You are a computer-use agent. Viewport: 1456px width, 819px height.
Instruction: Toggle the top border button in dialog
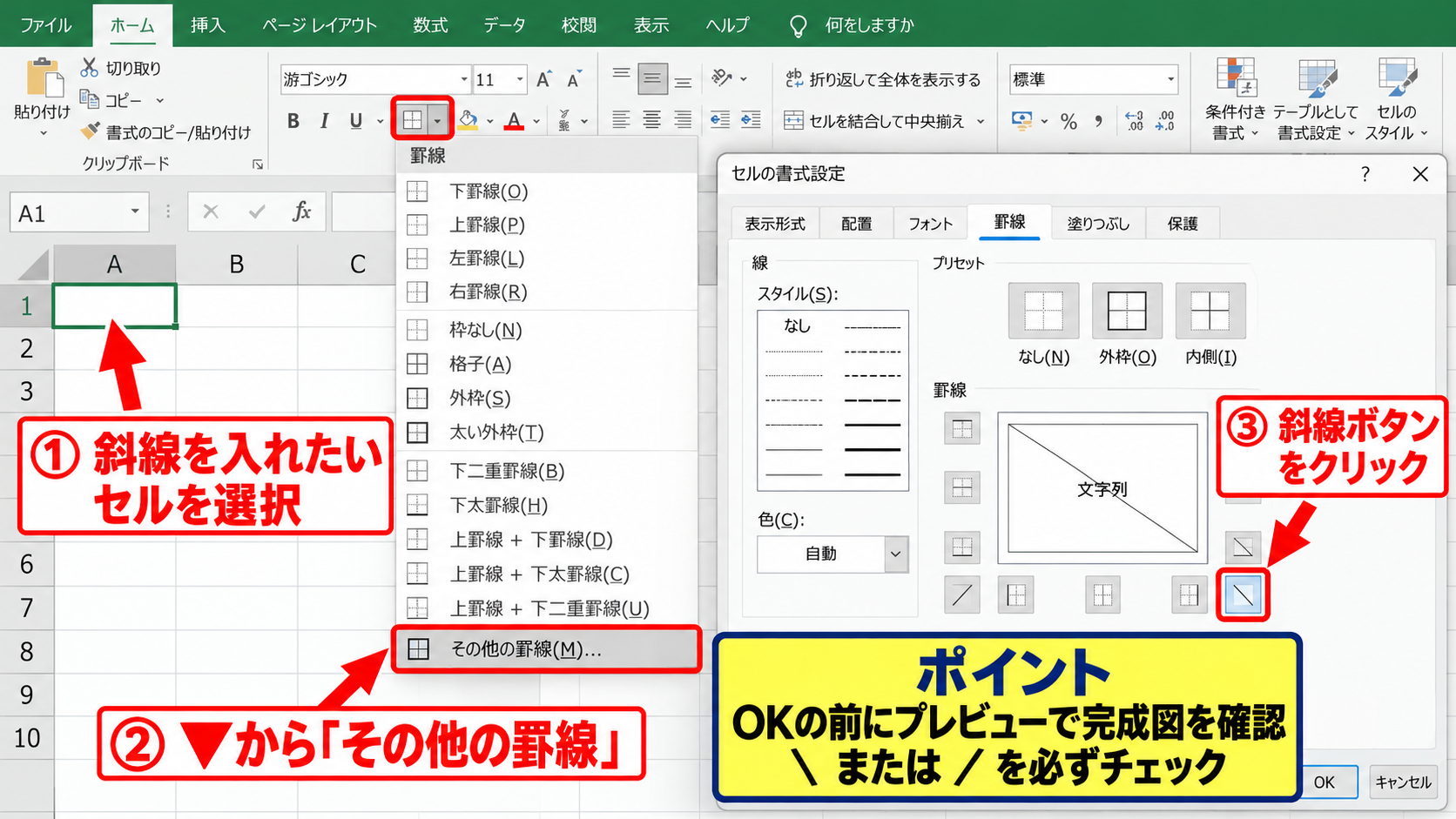962,428
